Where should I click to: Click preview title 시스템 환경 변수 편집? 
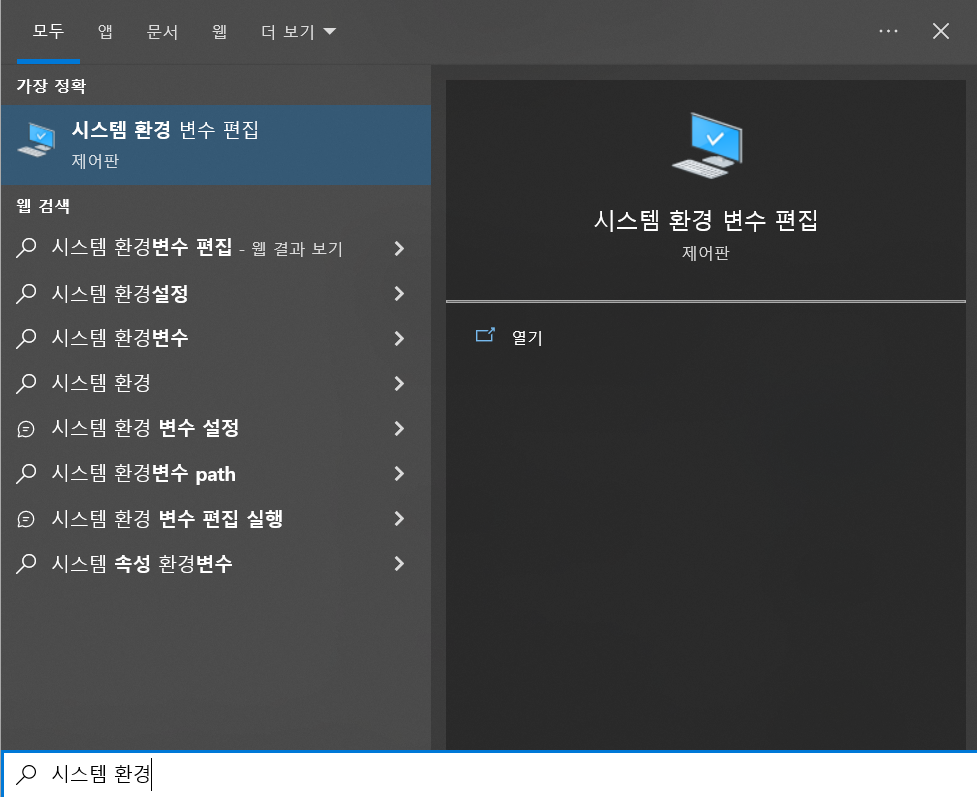click(x=705, y=220)
